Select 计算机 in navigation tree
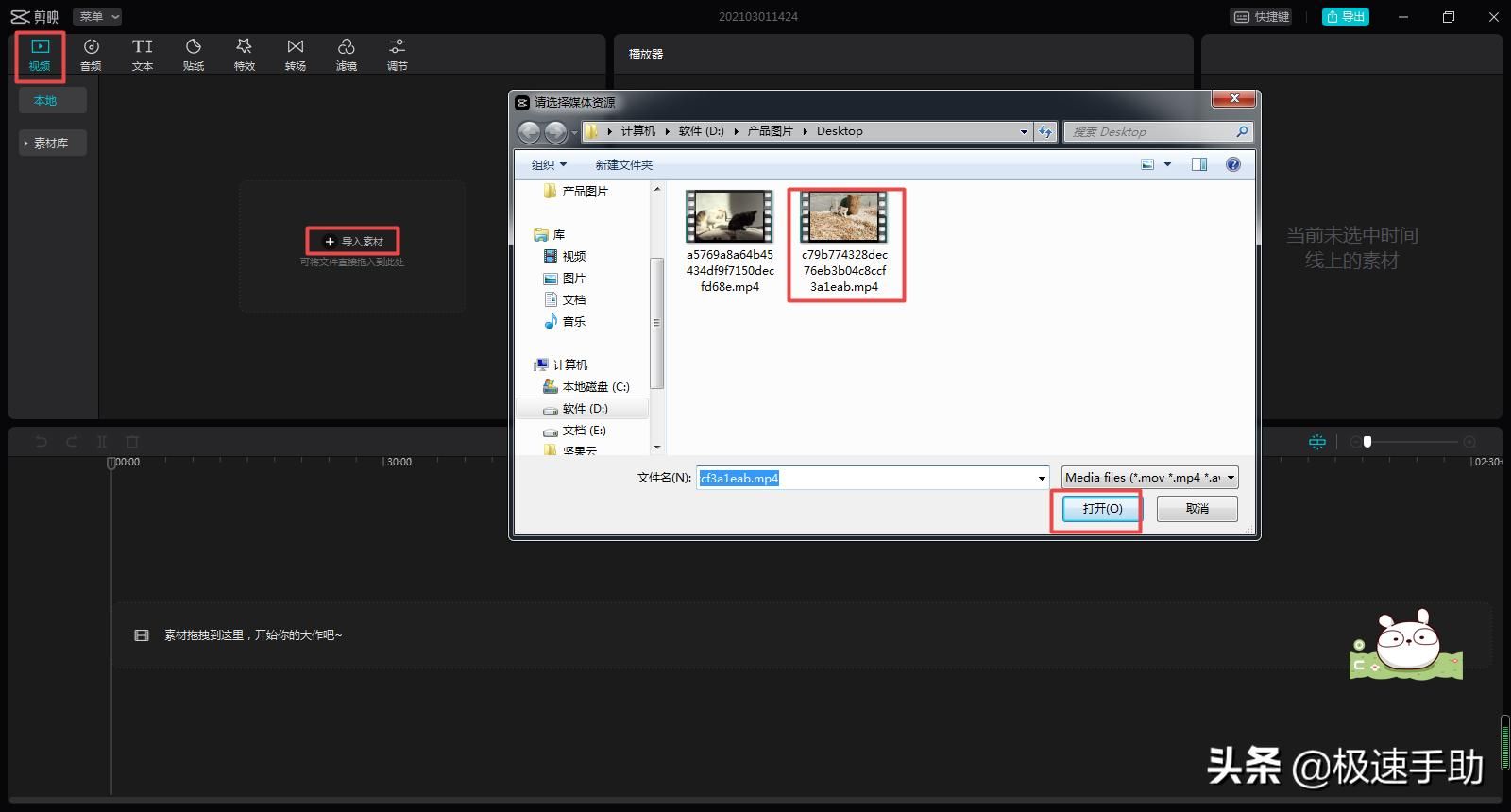Image resolution: width=1511 pixels, height=812 pixels. 561,364
